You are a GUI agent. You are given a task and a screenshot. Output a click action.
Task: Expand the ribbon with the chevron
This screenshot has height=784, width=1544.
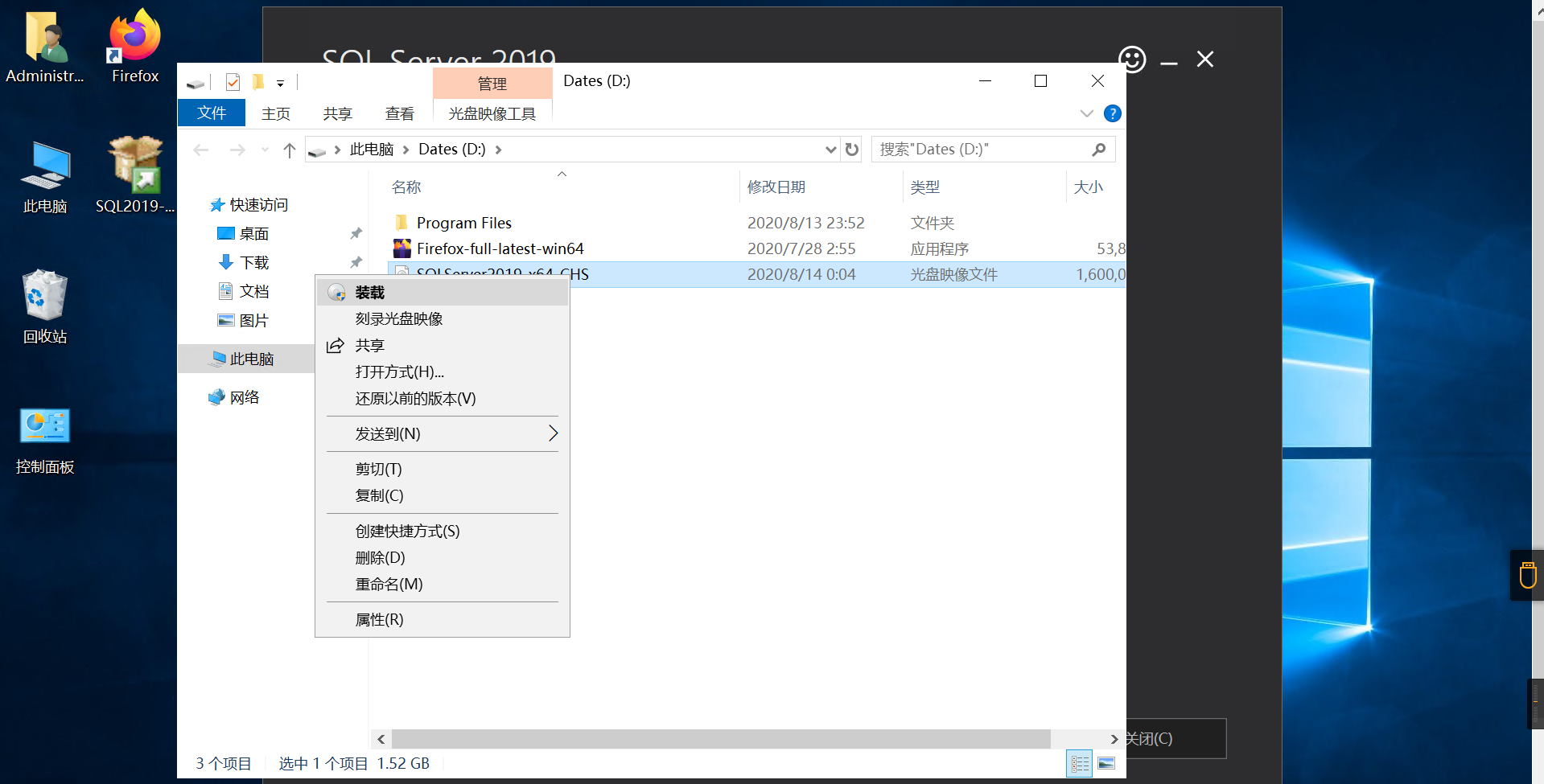pos(1087,113)
